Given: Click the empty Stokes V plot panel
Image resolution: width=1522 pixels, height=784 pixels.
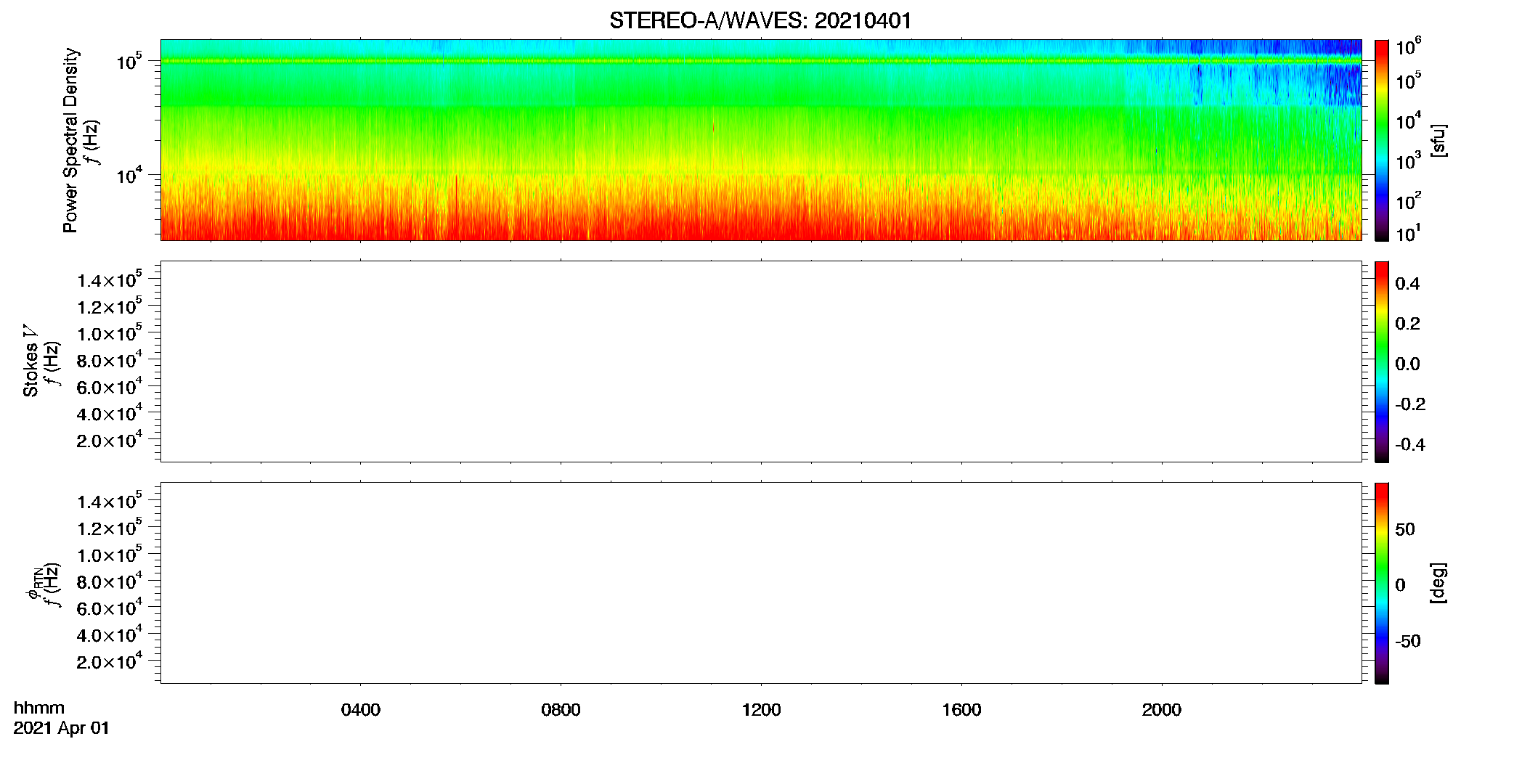Looking at the screenshot, I should 761,362.
